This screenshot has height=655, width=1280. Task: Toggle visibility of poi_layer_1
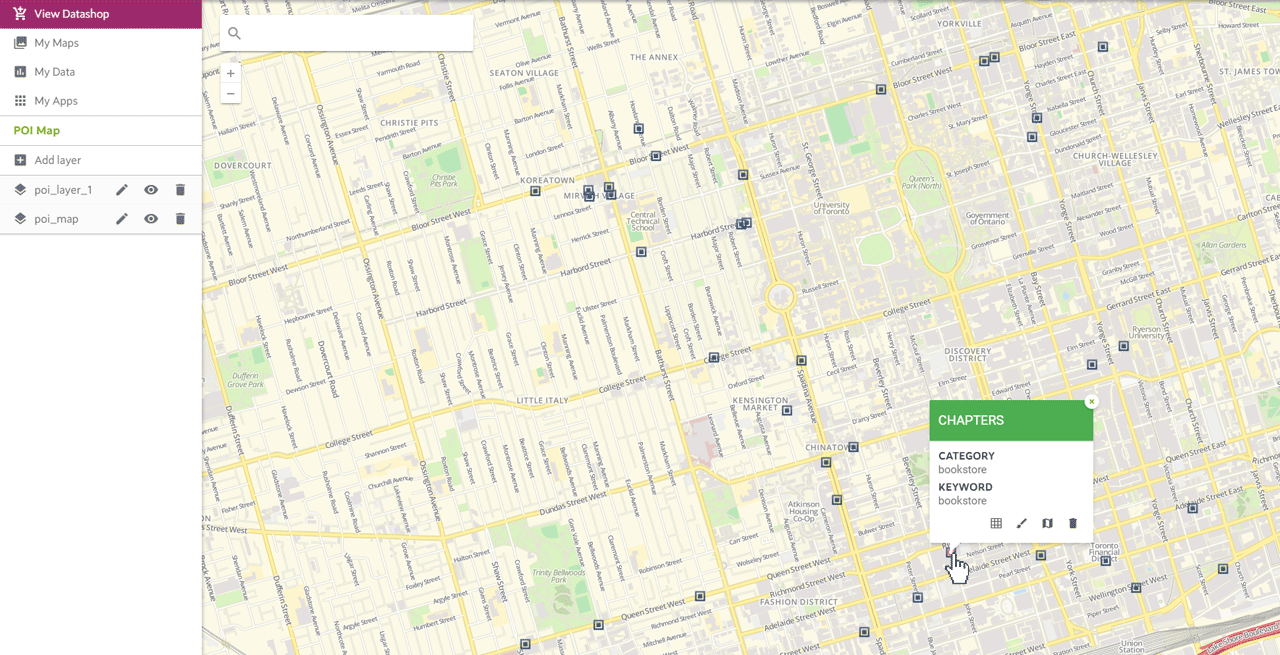pos(151,190)
